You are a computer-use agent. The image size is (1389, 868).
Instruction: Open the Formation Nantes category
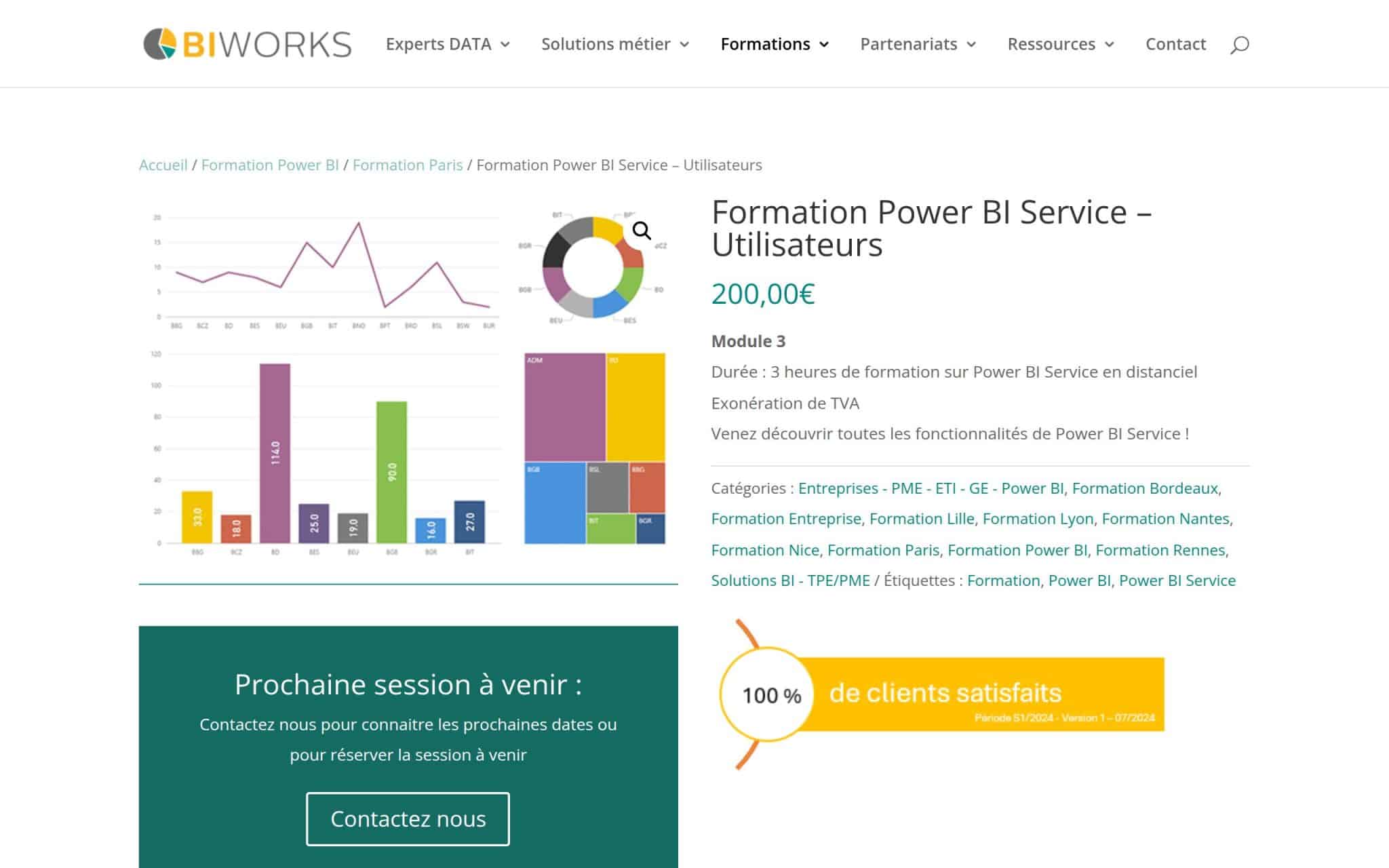click(1165, 519)
